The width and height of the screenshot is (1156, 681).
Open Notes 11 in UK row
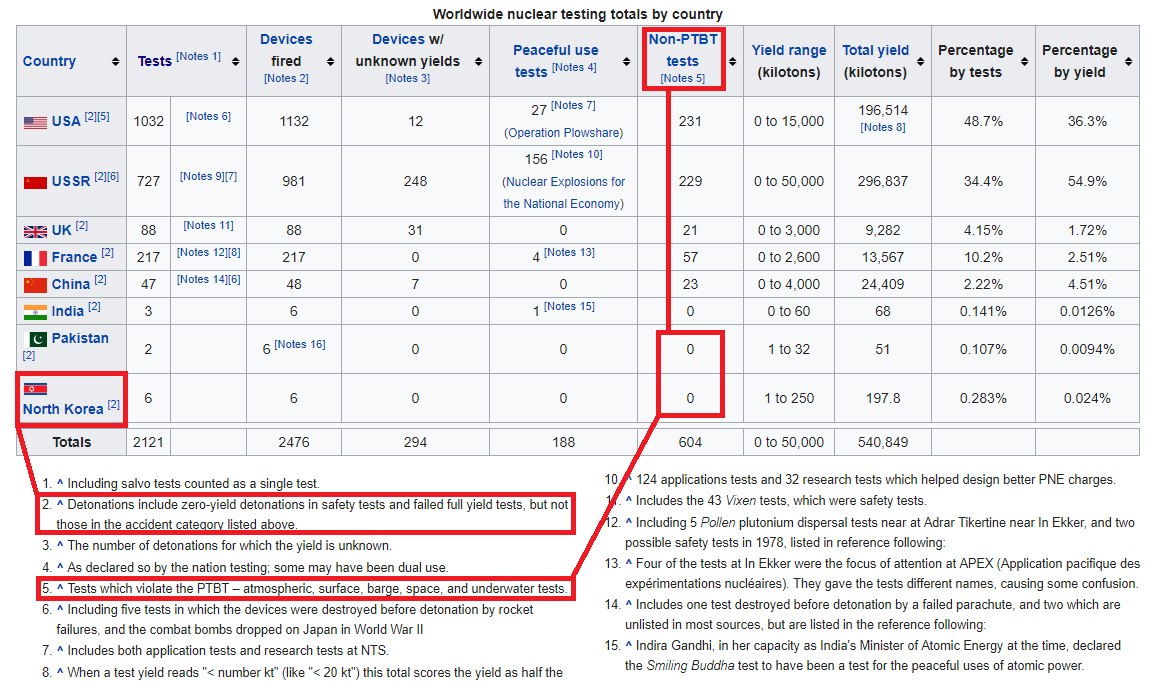tap(209, 226)
